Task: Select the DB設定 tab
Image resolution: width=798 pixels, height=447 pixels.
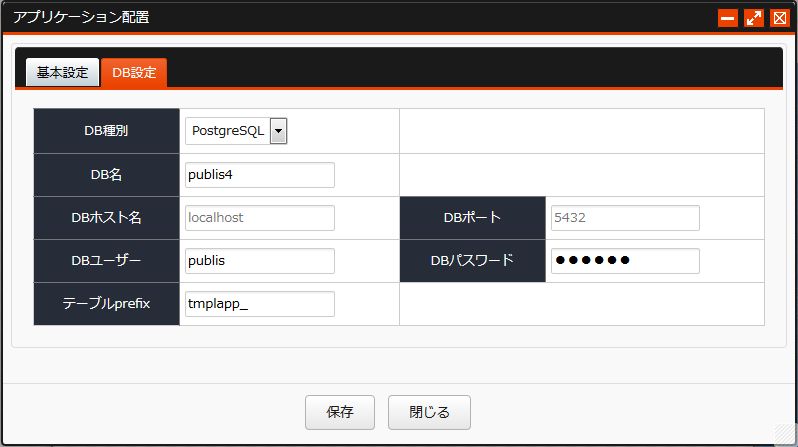Action: click(x=134, y=72)
